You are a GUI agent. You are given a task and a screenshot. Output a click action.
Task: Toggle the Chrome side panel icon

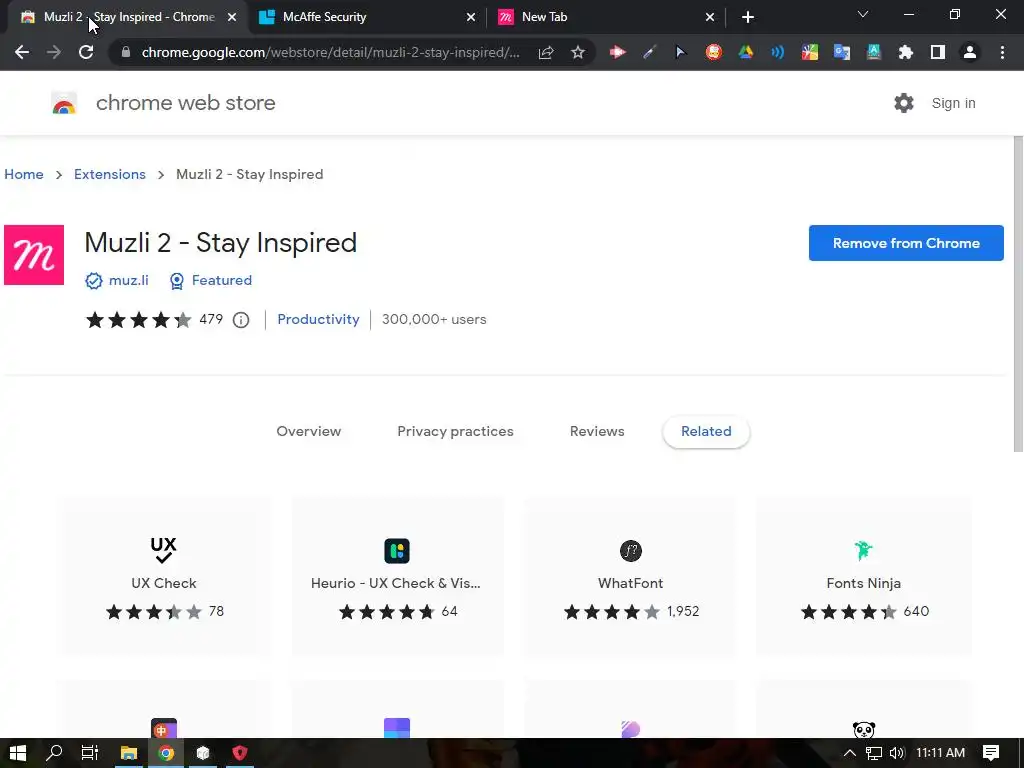(938, 52)
